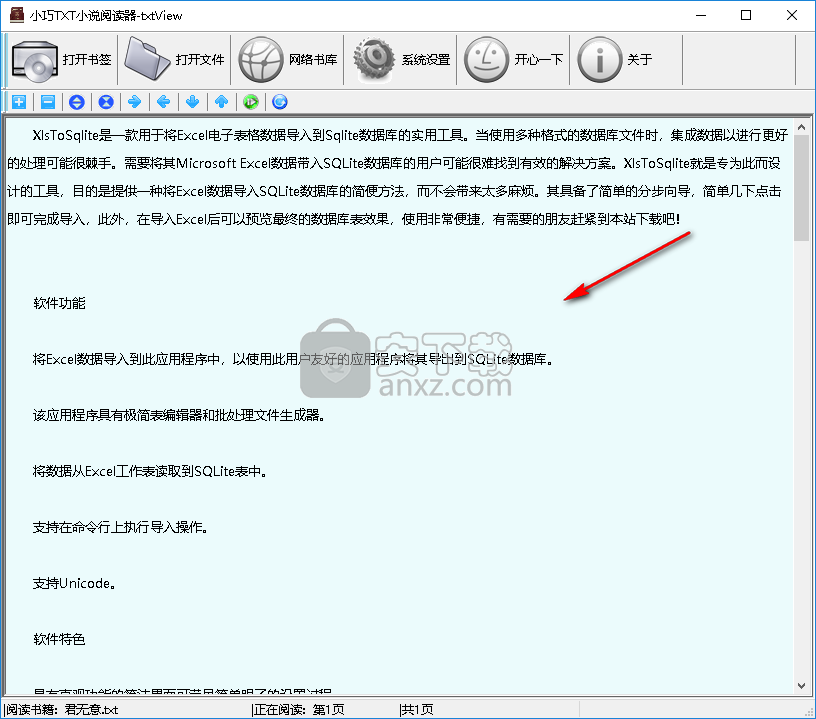The image size is (816, 719).
Task: Open the 打开书签 bookmark button
Action: tap(62, 60)
